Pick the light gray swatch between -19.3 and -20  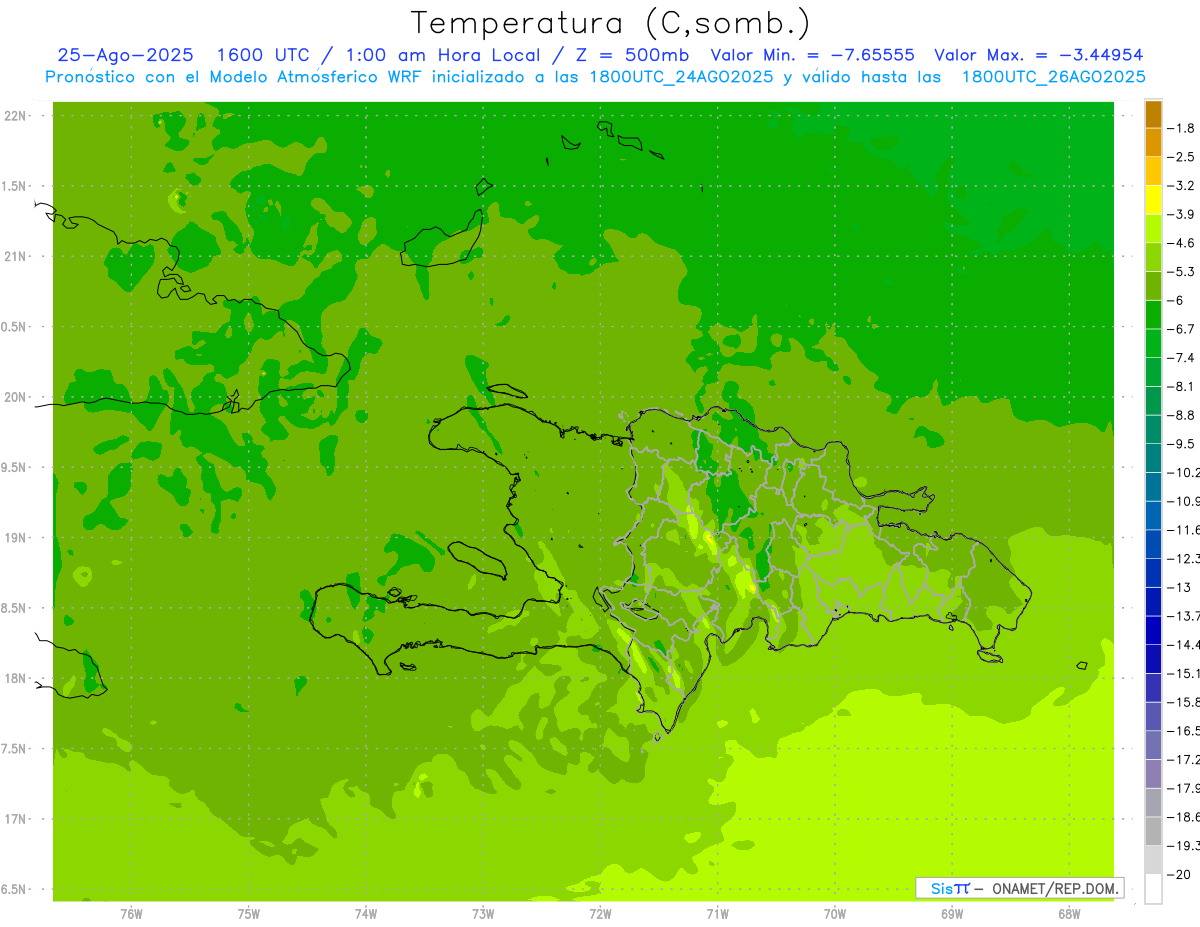pyautogui.click(x=1153, y=859)
